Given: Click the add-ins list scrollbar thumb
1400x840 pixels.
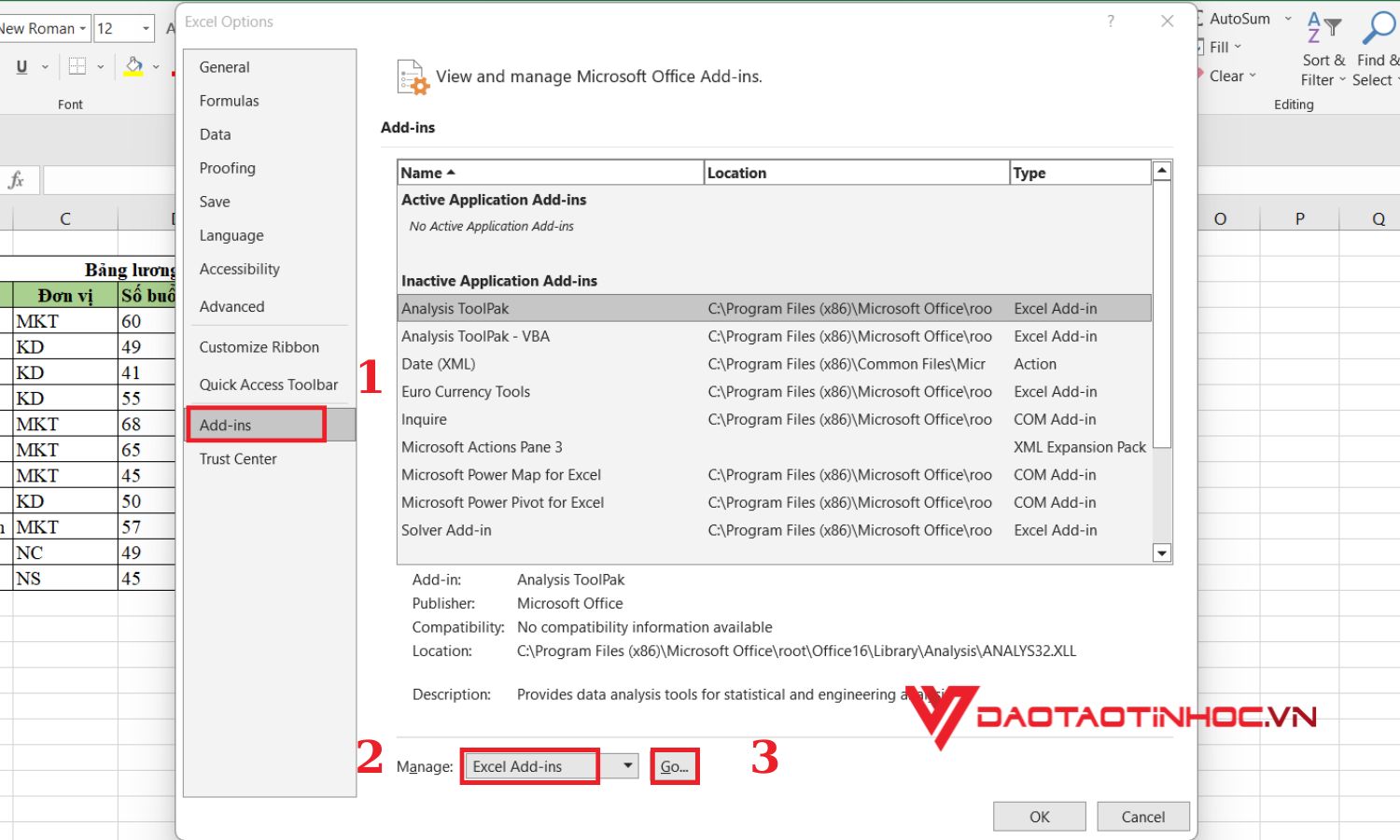Looking at the screenshot, I should pos(1162,314).
